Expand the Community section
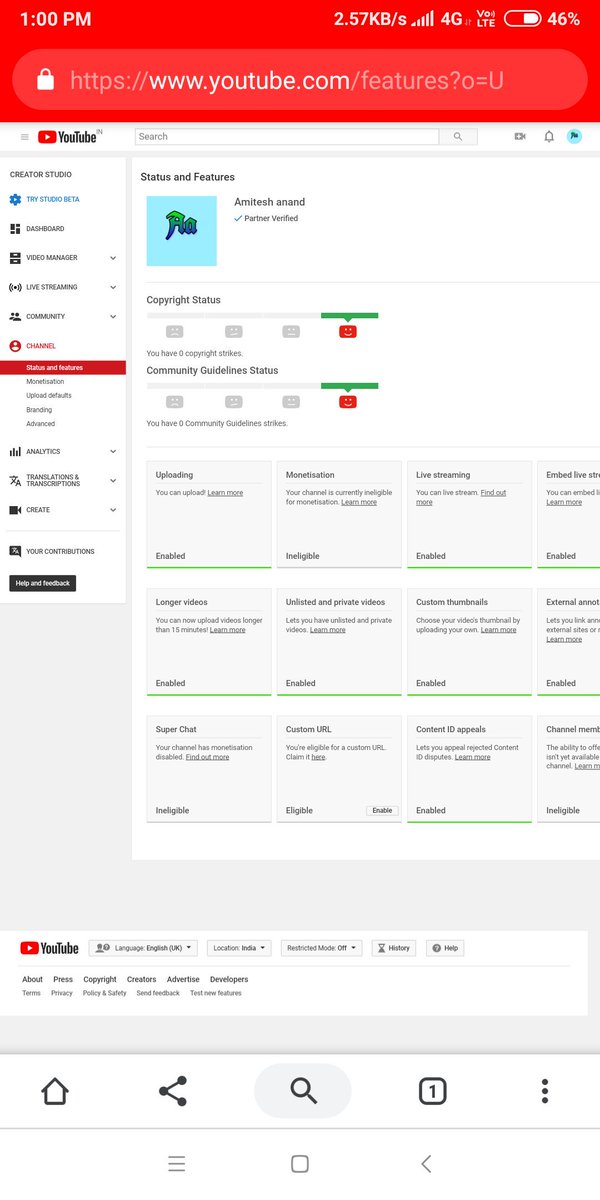This screenshot has height=1200, width=600. (x=113, y=316)
